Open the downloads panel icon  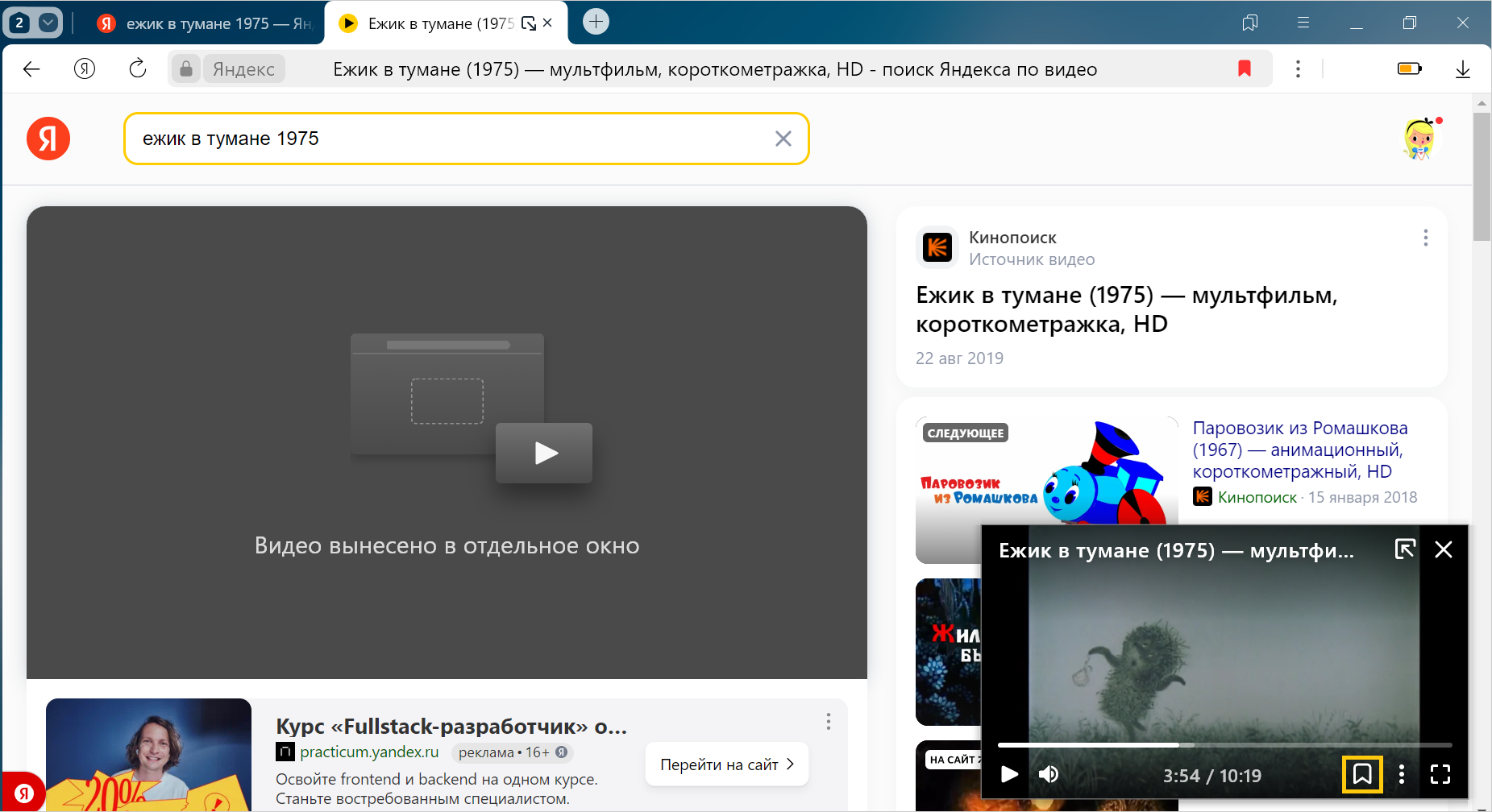point(1462,69)
